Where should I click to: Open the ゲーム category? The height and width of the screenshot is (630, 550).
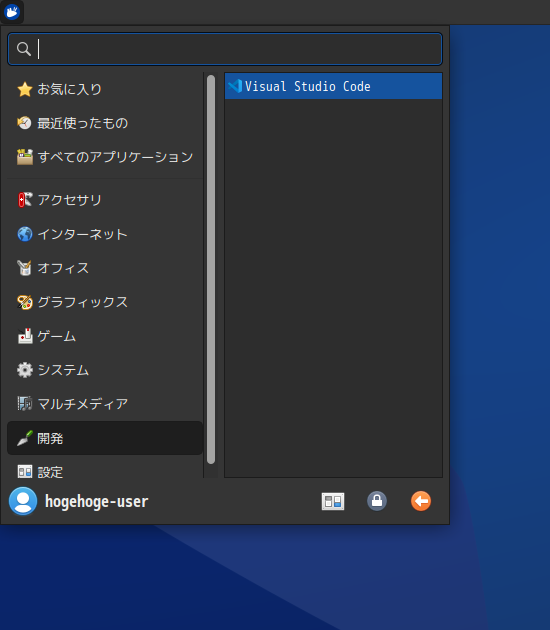click(105, 336)
